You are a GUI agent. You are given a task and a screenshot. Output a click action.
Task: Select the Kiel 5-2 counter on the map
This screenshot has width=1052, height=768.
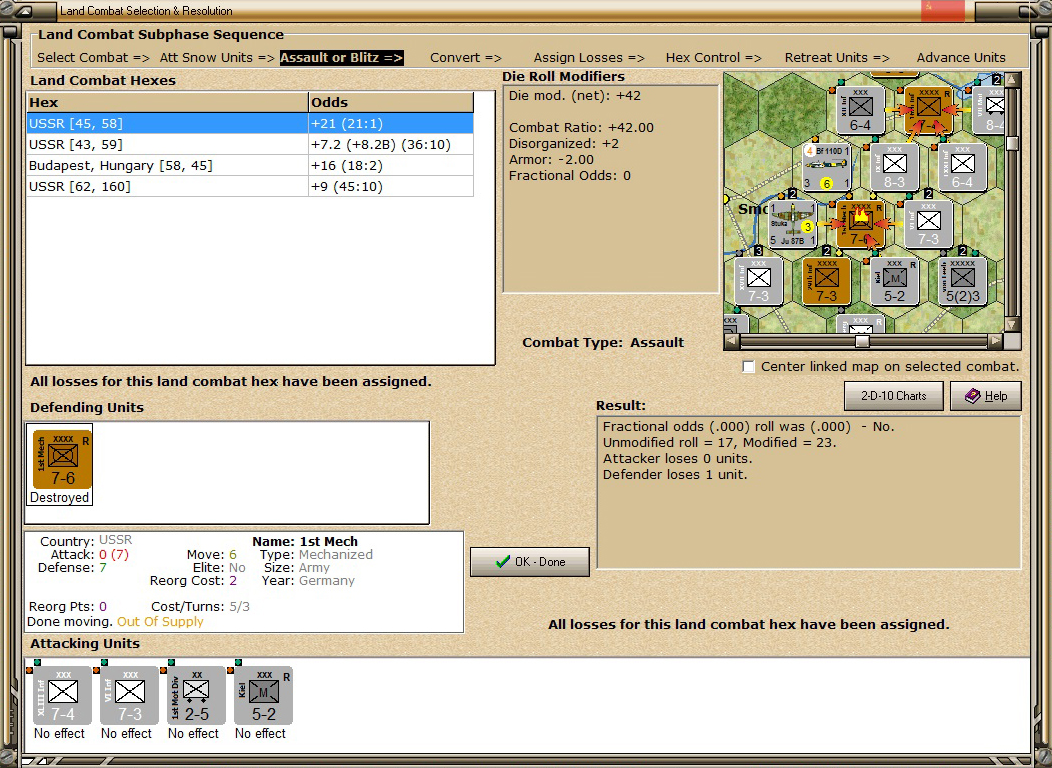tap(894, 282)
